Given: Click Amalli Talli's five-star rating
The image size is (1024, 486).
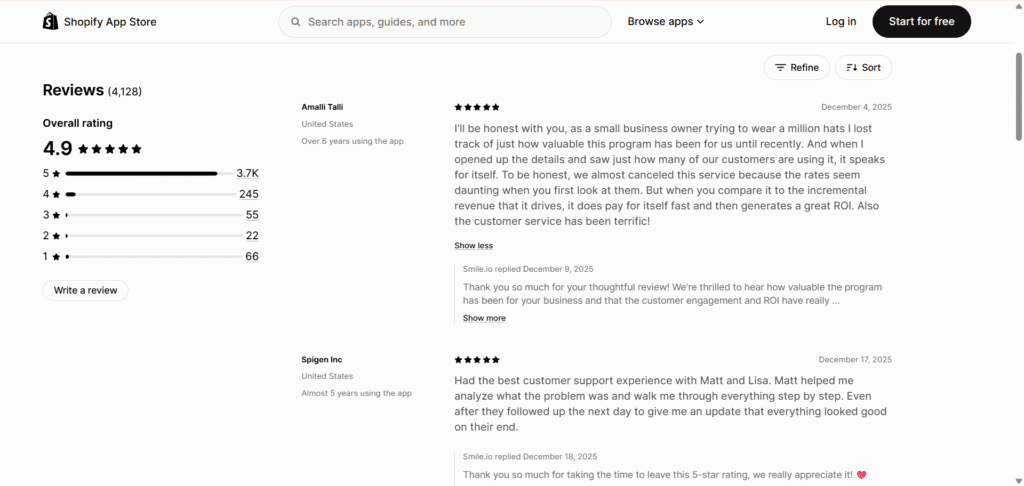Looking at the screenshot, I should click(477, 107).
